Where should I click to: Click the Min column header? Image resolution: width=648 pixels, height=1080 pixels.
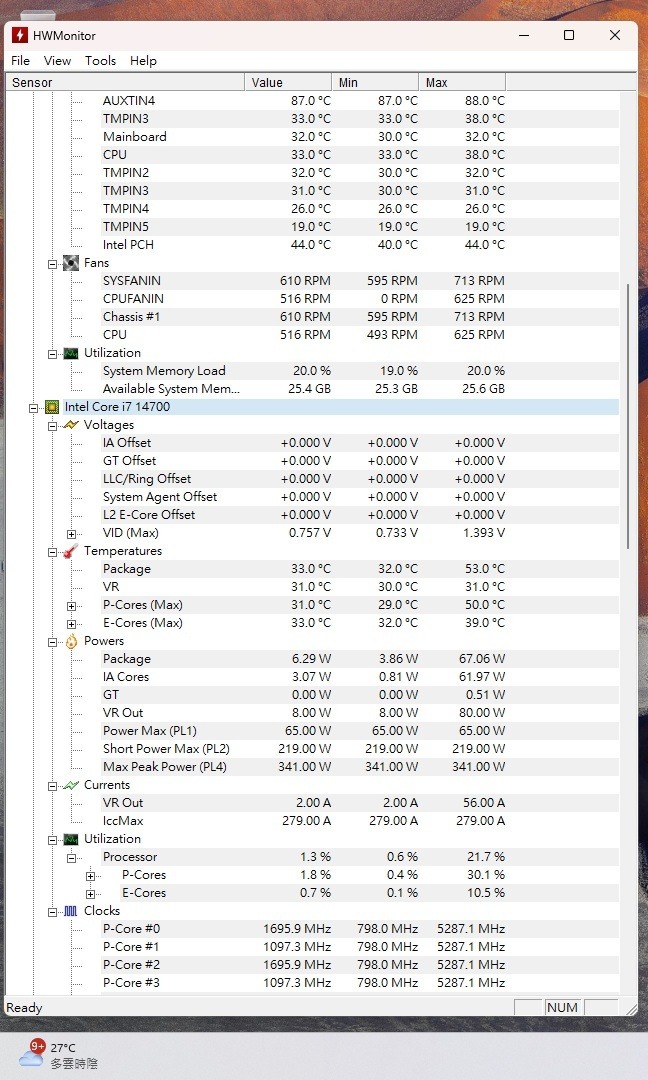[x=375, y=83]
